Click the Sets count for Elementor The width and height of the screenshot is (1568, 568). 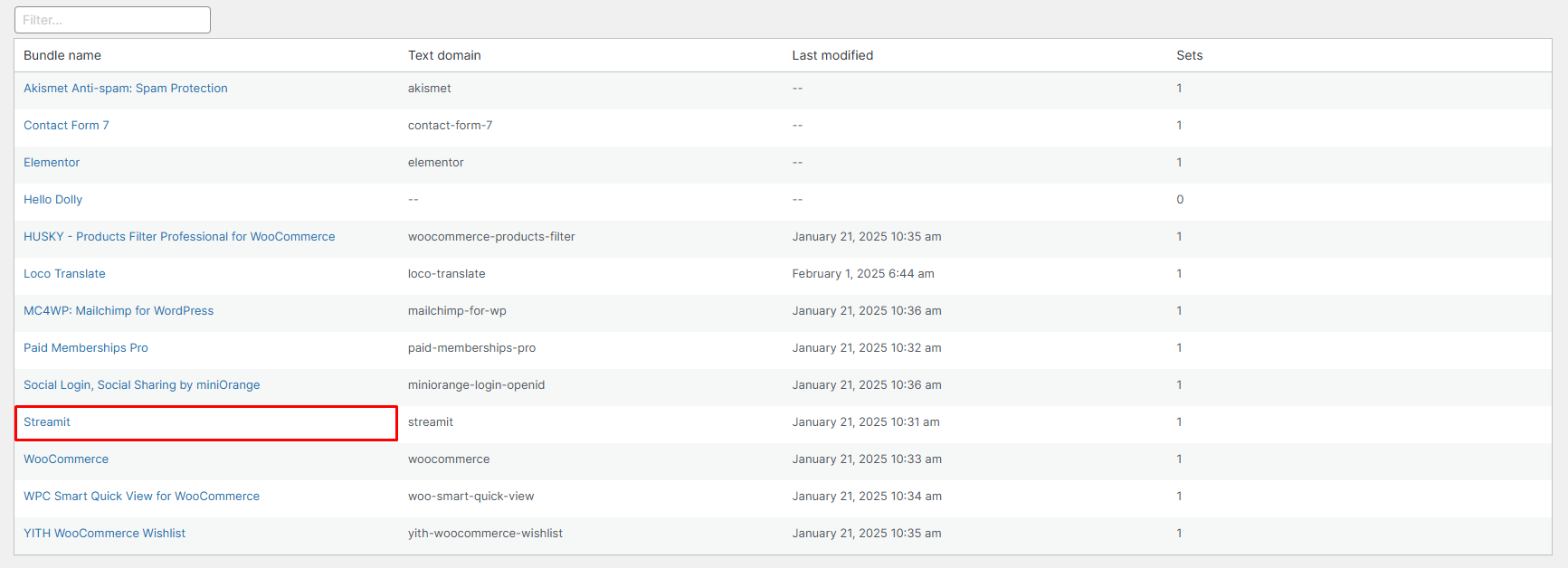[1179, 162]
